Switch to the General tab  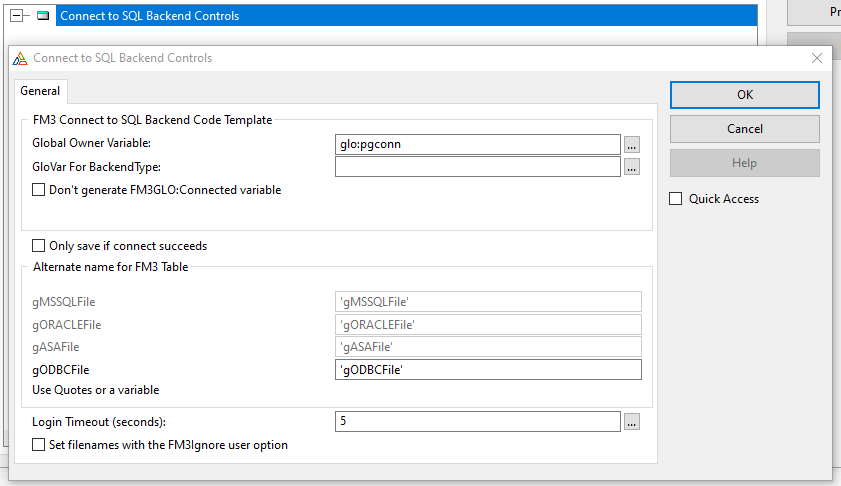40,91
